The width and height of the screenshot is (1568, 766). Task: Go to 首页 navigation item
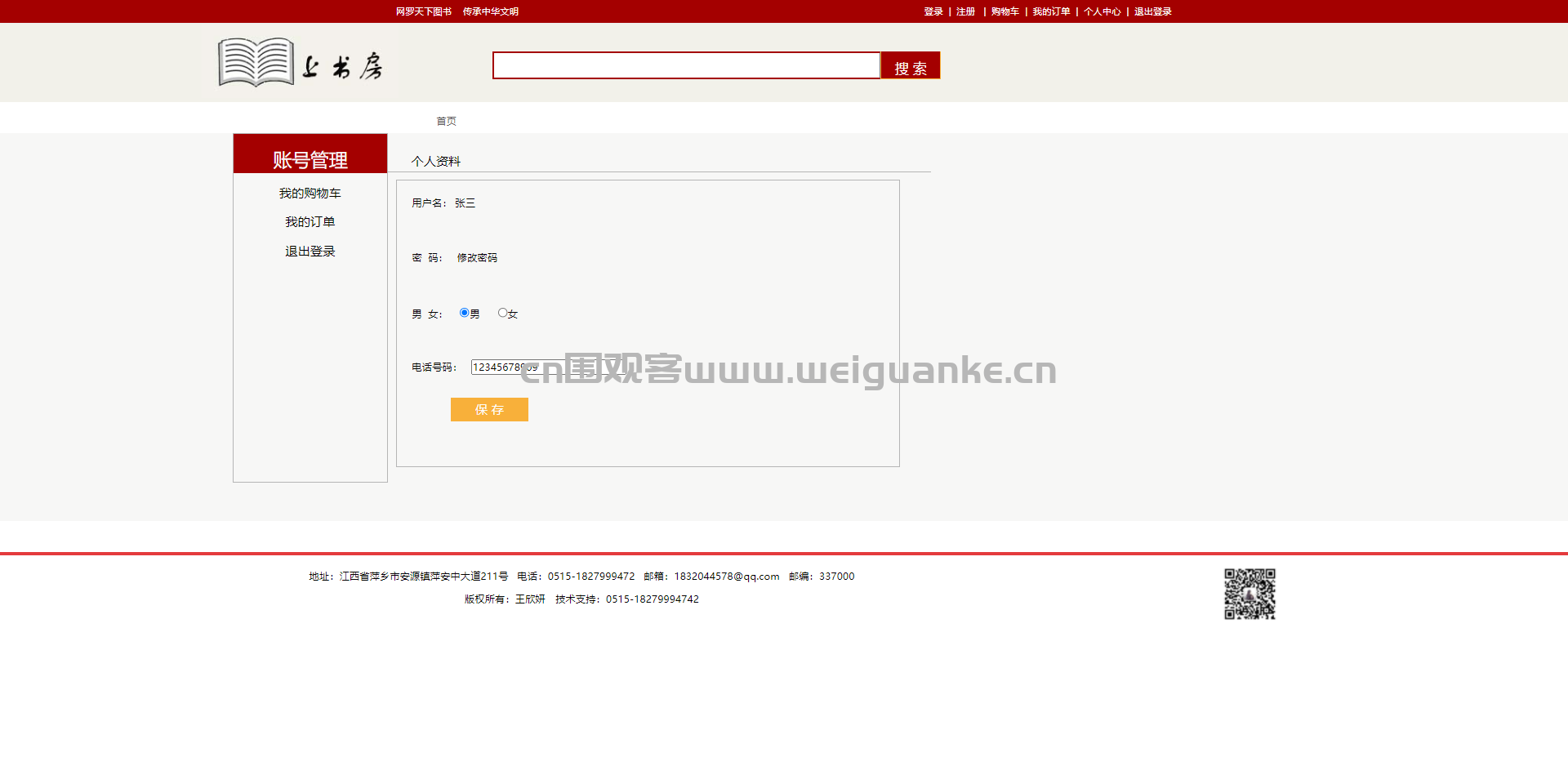(446, 121)
